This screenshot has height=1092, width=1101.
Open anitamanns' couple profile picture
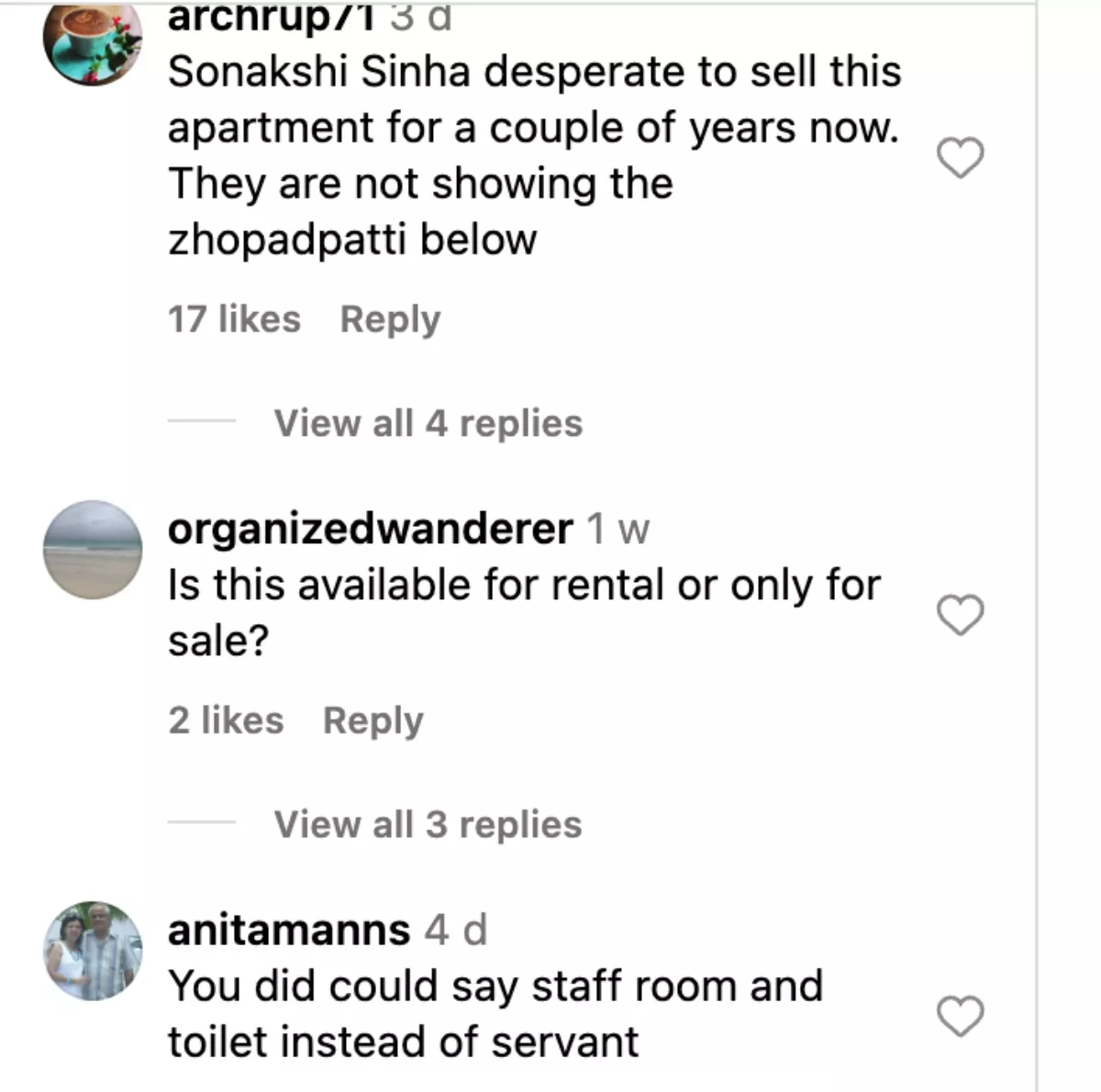pos(93,951)
